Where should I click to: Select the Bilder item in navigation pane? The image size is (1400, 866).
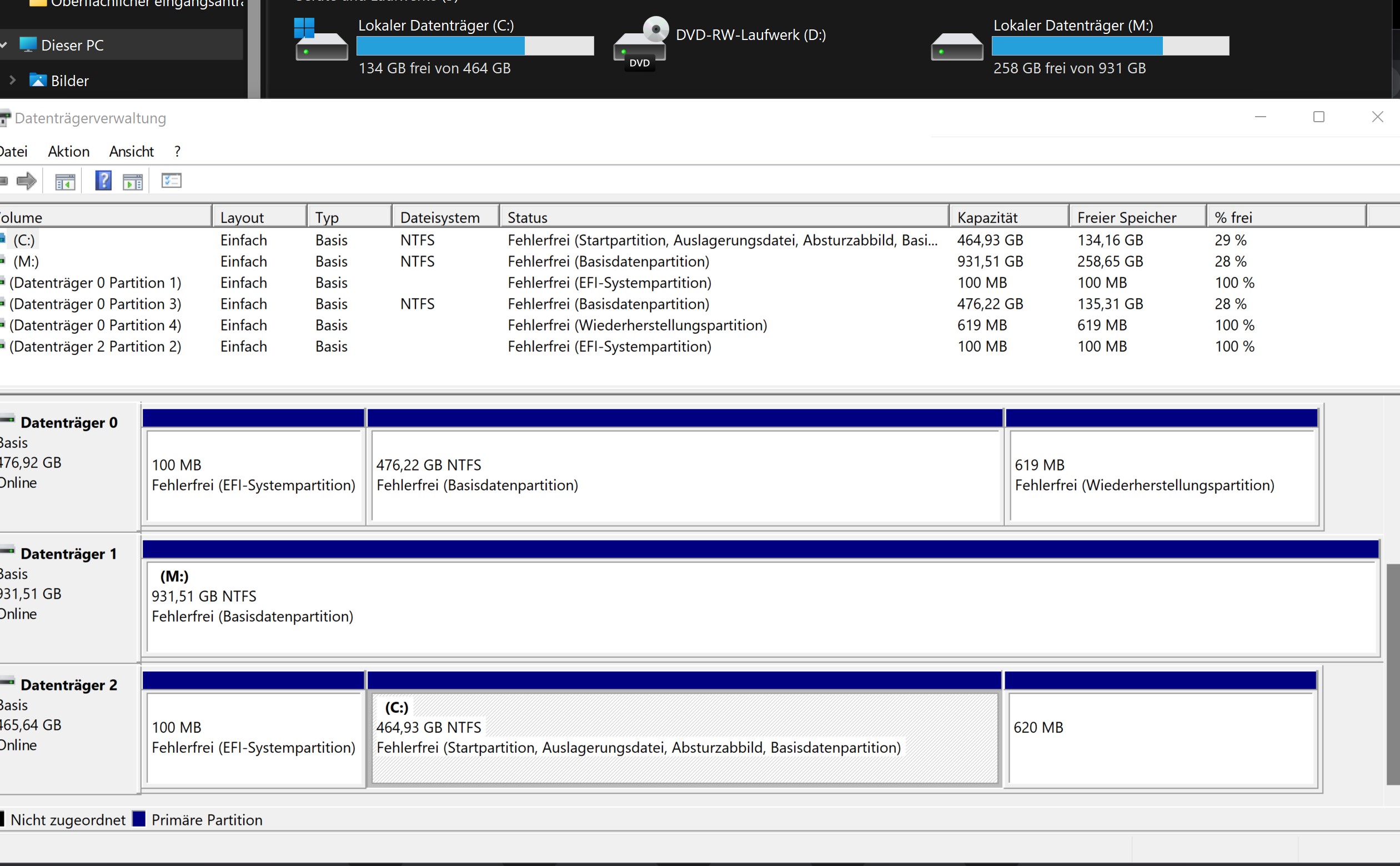[x=69, y=81]
